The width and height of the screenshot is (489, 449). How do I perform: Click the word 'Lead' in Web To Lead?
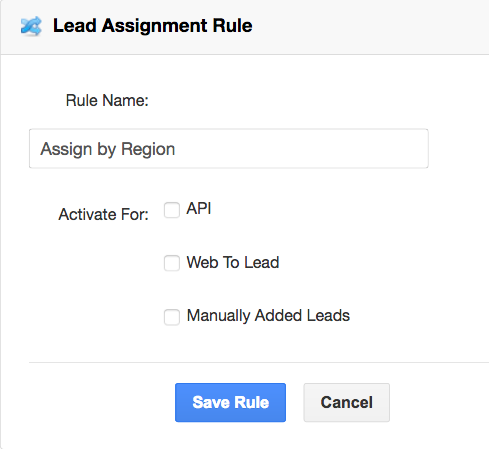coord(262,262)
